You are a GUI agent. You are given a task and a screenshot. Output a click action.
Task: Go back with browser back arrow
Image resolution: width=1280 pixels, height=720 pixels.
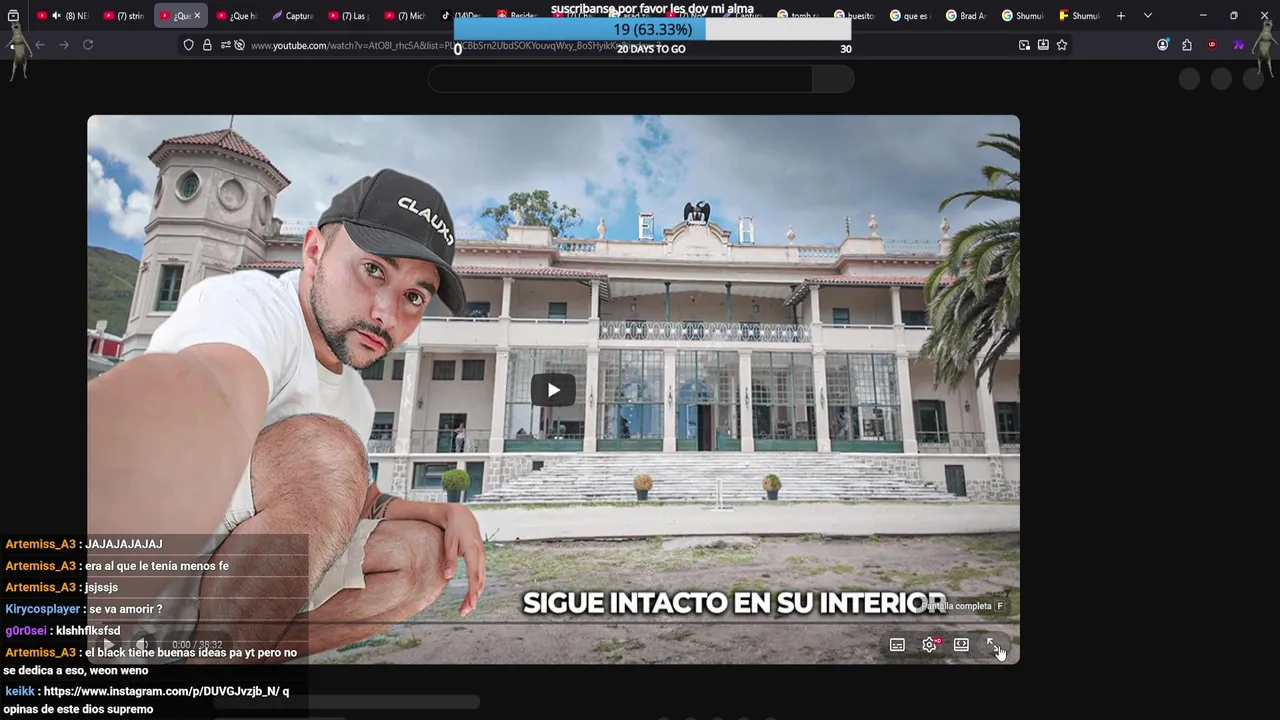tap(40, 45)
